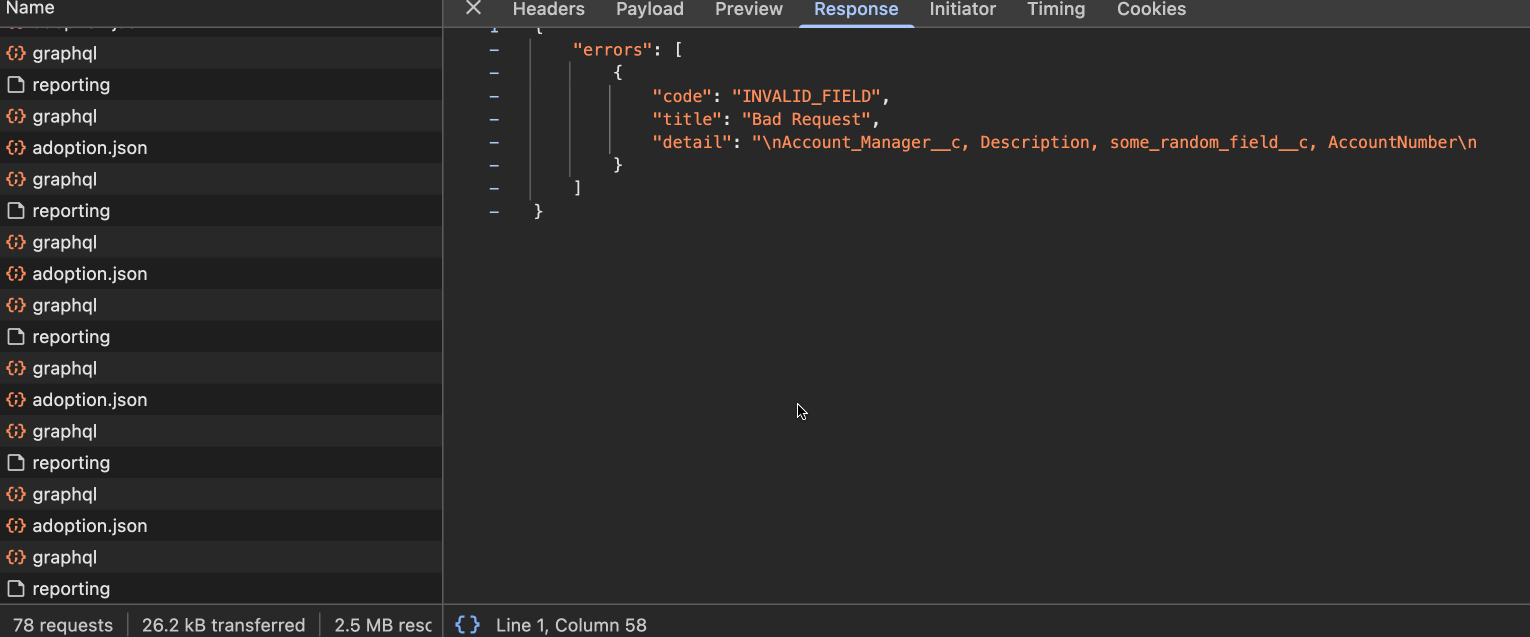
Task: Click the bottommost graphql request's JSON icon
Action: pos(16,557)
